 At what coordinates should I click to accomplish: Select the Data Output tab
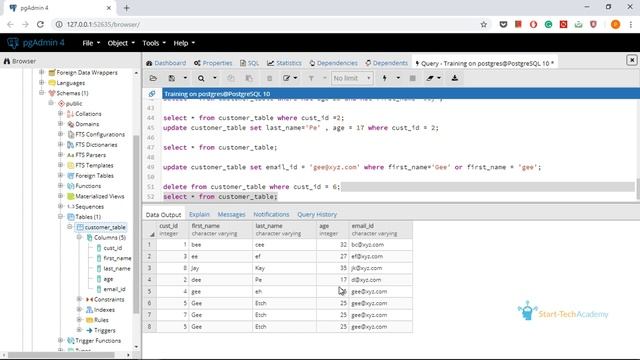click(x=163, y=214)
